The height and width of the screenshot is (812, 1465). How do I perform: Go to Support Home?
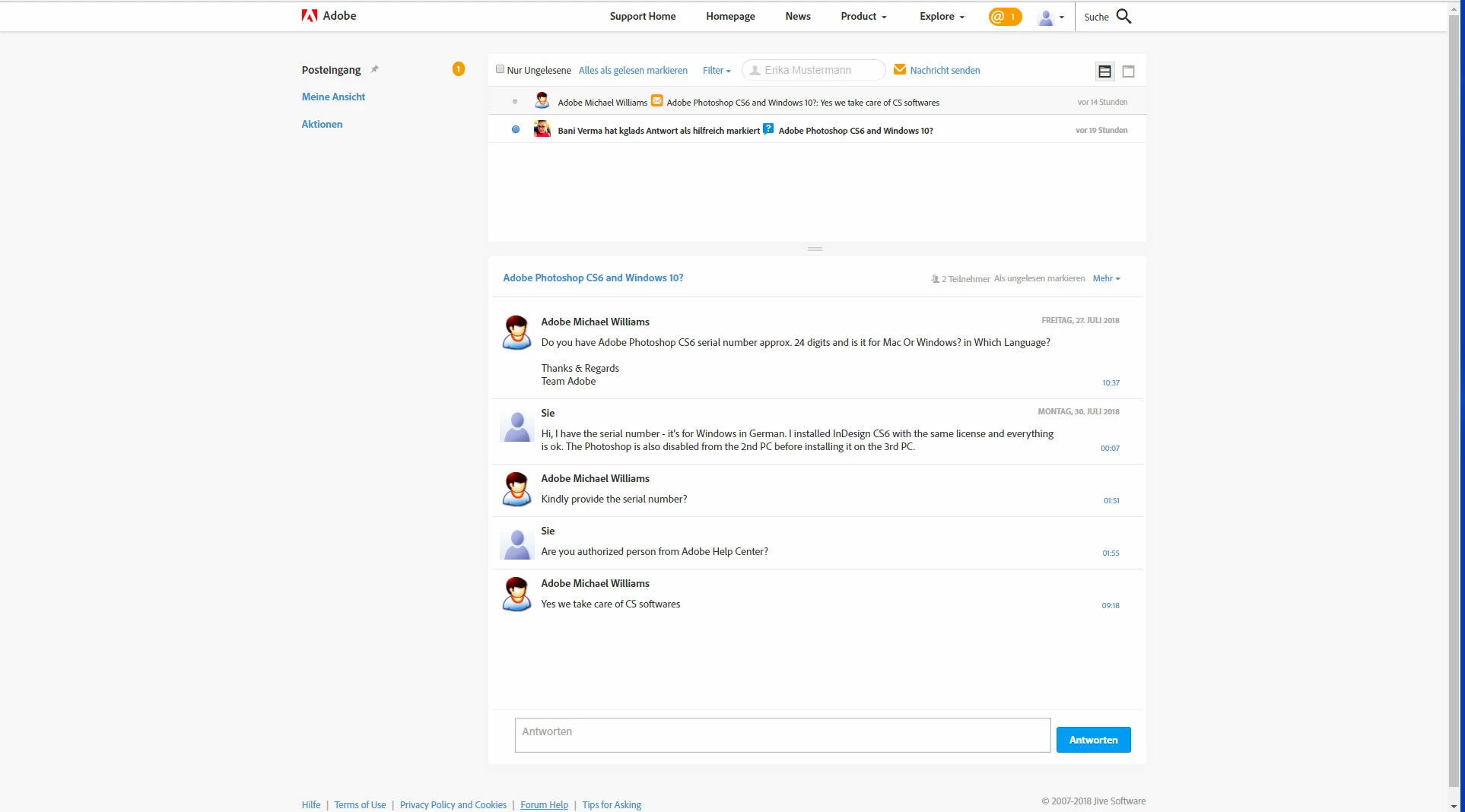(x=643, y=17)
